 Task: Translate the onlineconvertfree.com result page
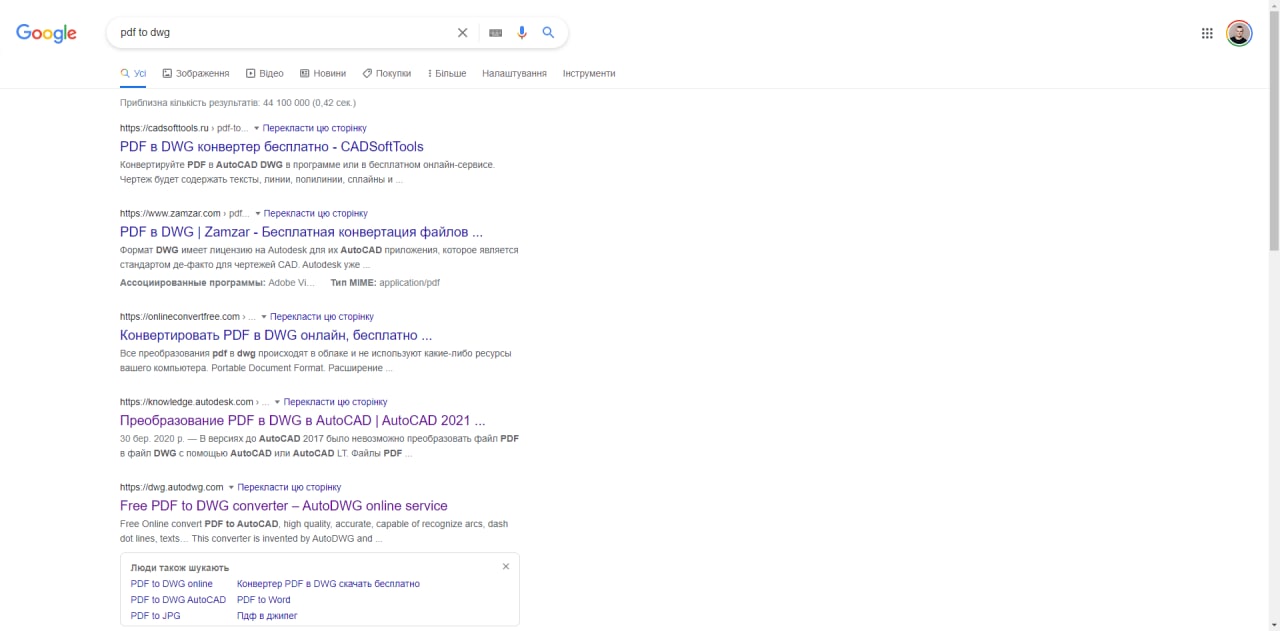(x=322, y=317)
